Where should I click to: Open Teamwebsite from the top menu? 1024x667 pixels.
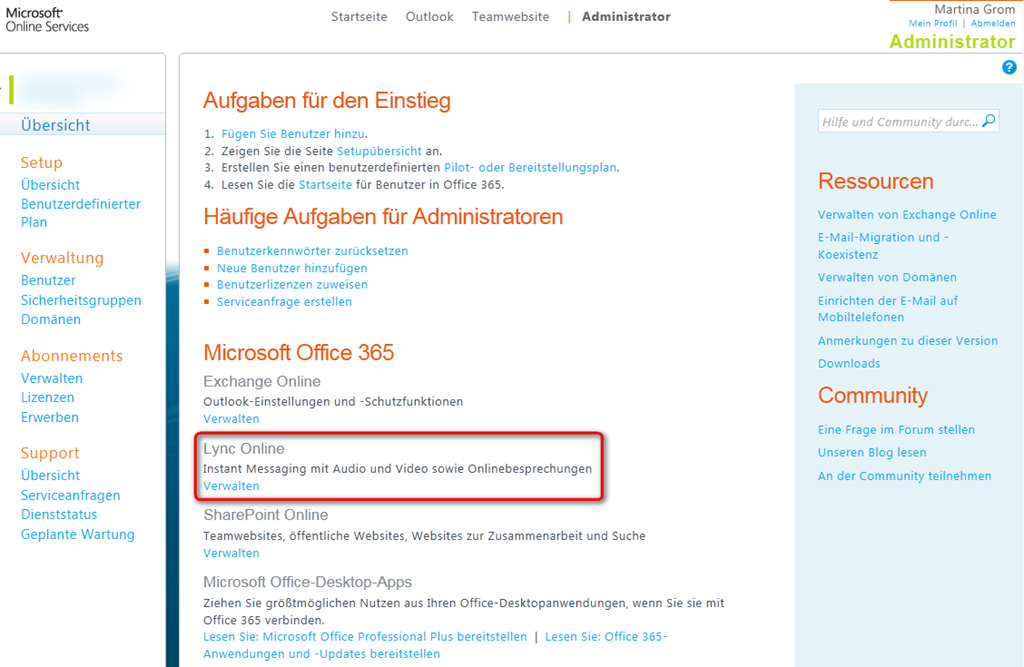510,17
